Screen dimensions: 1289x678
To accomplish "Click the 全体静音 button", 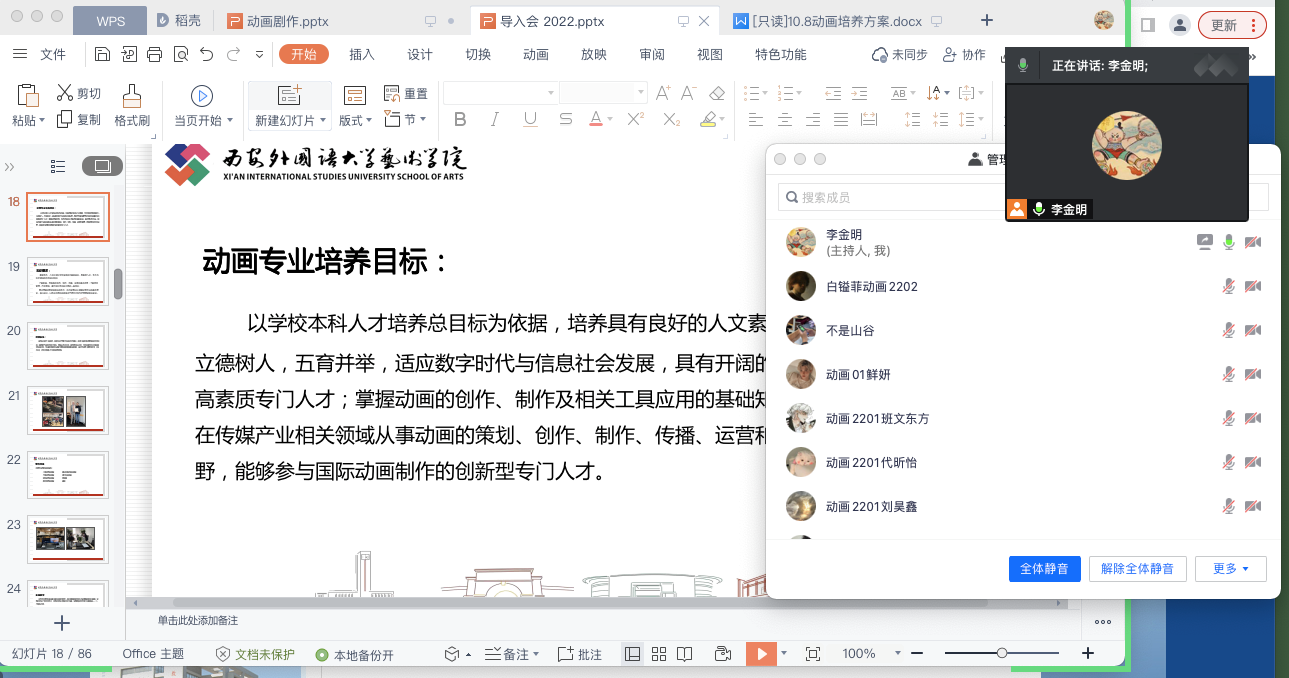I will [1044, 569].
